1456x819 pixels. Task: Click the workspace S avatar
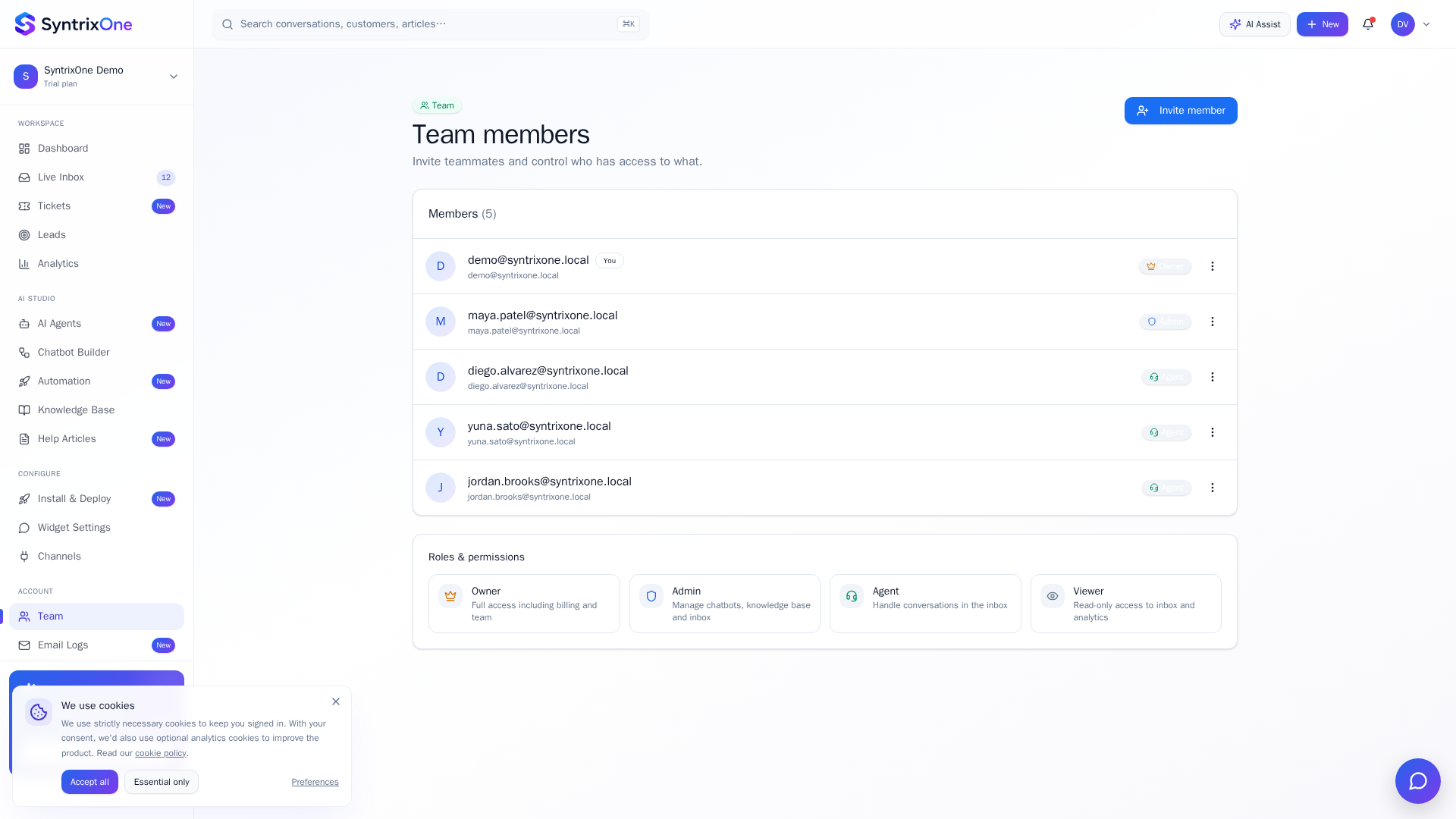point(26,77)
